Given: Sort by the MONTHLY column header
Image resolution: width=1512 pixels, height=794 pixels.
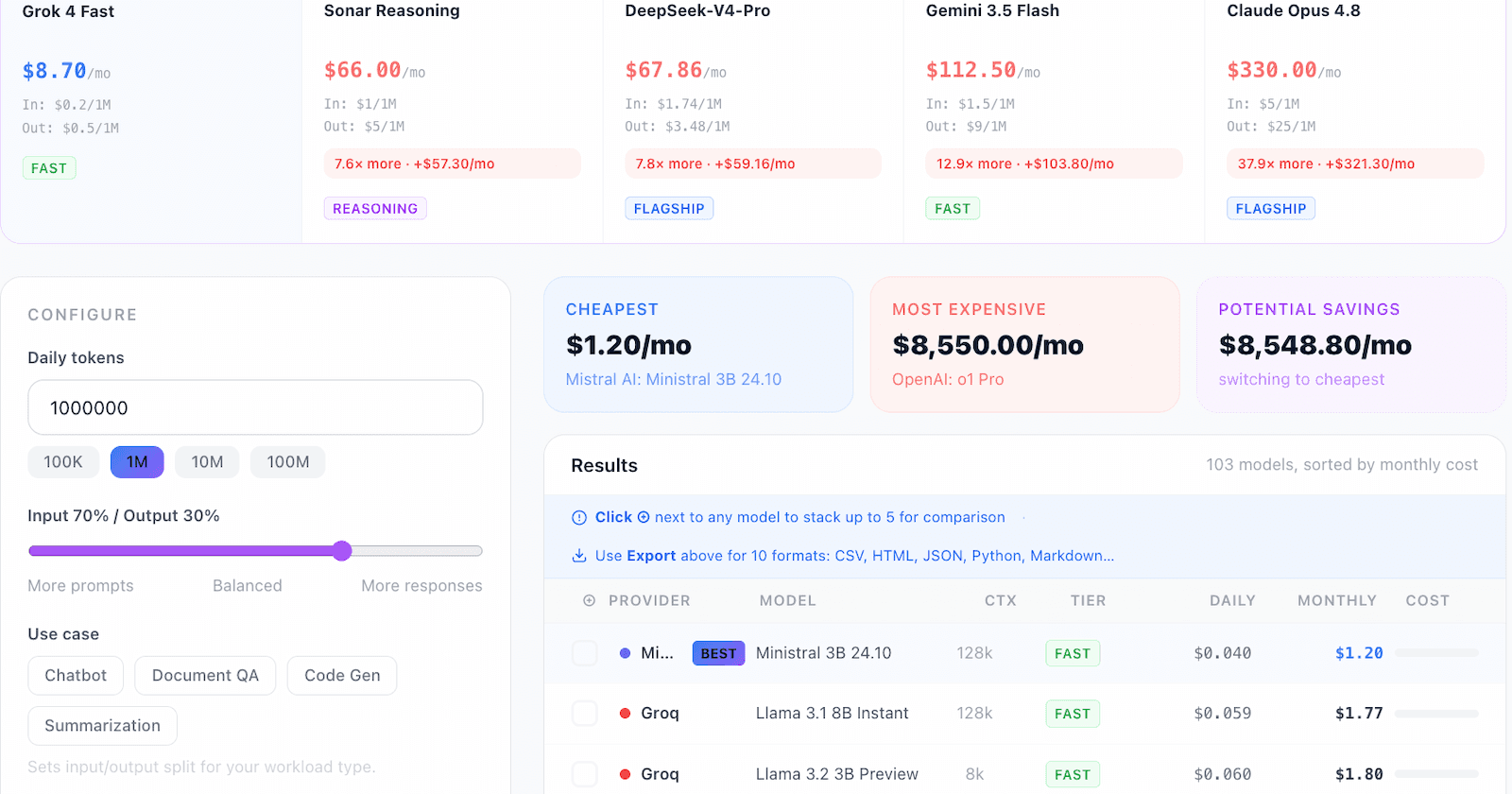Looking at the screenshot, I should 1336,601.
